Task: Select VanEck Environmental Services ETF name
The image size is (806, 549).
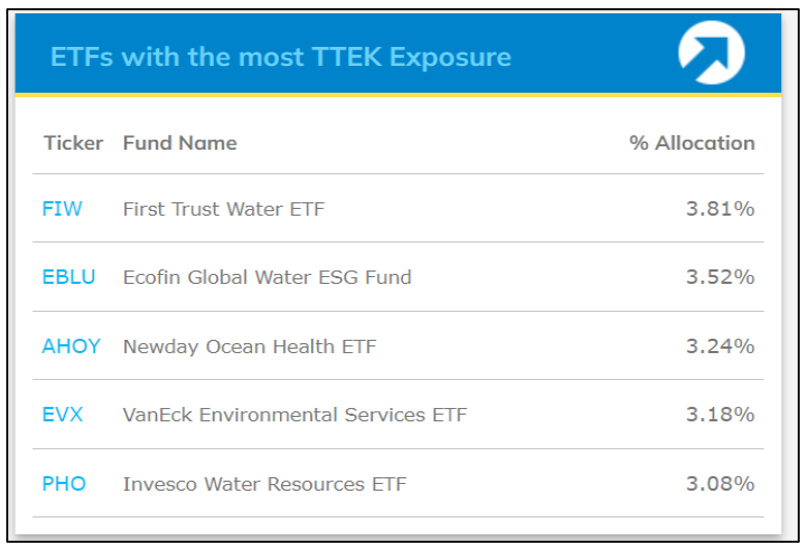Action: (x=295, y=415)
